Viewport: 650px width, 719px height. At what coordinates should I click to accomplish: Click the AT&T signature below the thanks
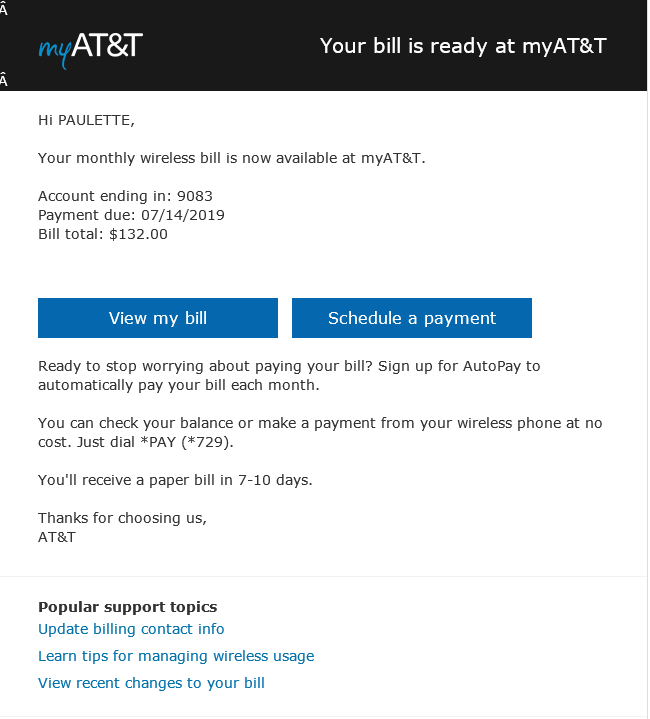57,537
